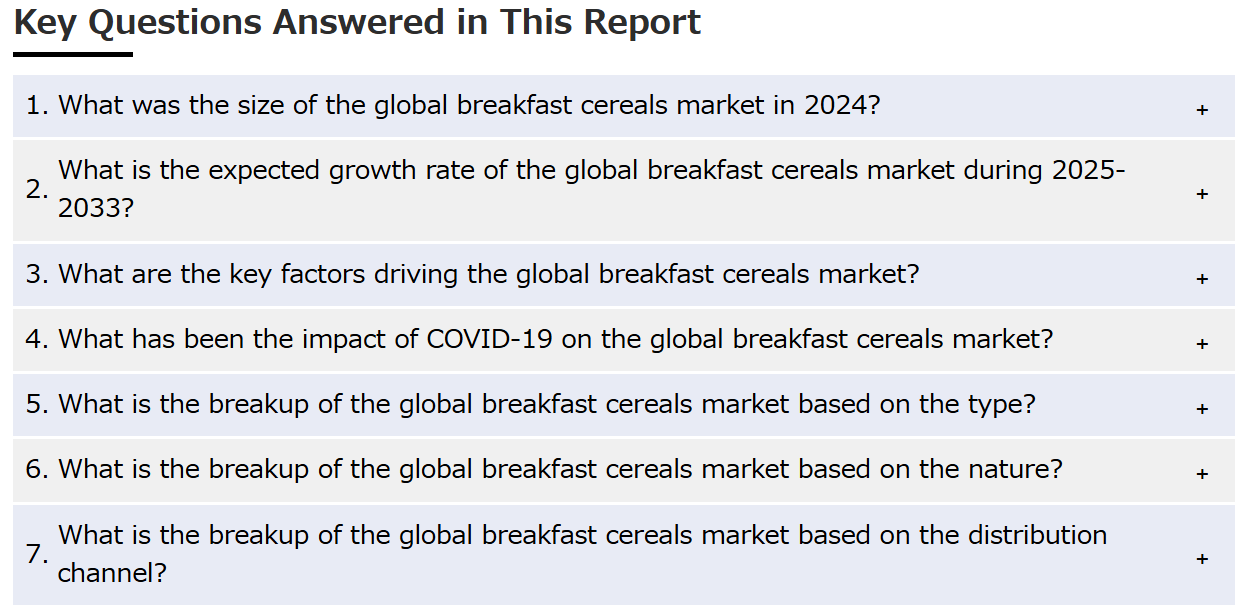The width and height of the screenshot is (1248, 605).
Task: Click the plus icon on the key driving factors row
Action: pyautogui.click(x=1202, y=279)
